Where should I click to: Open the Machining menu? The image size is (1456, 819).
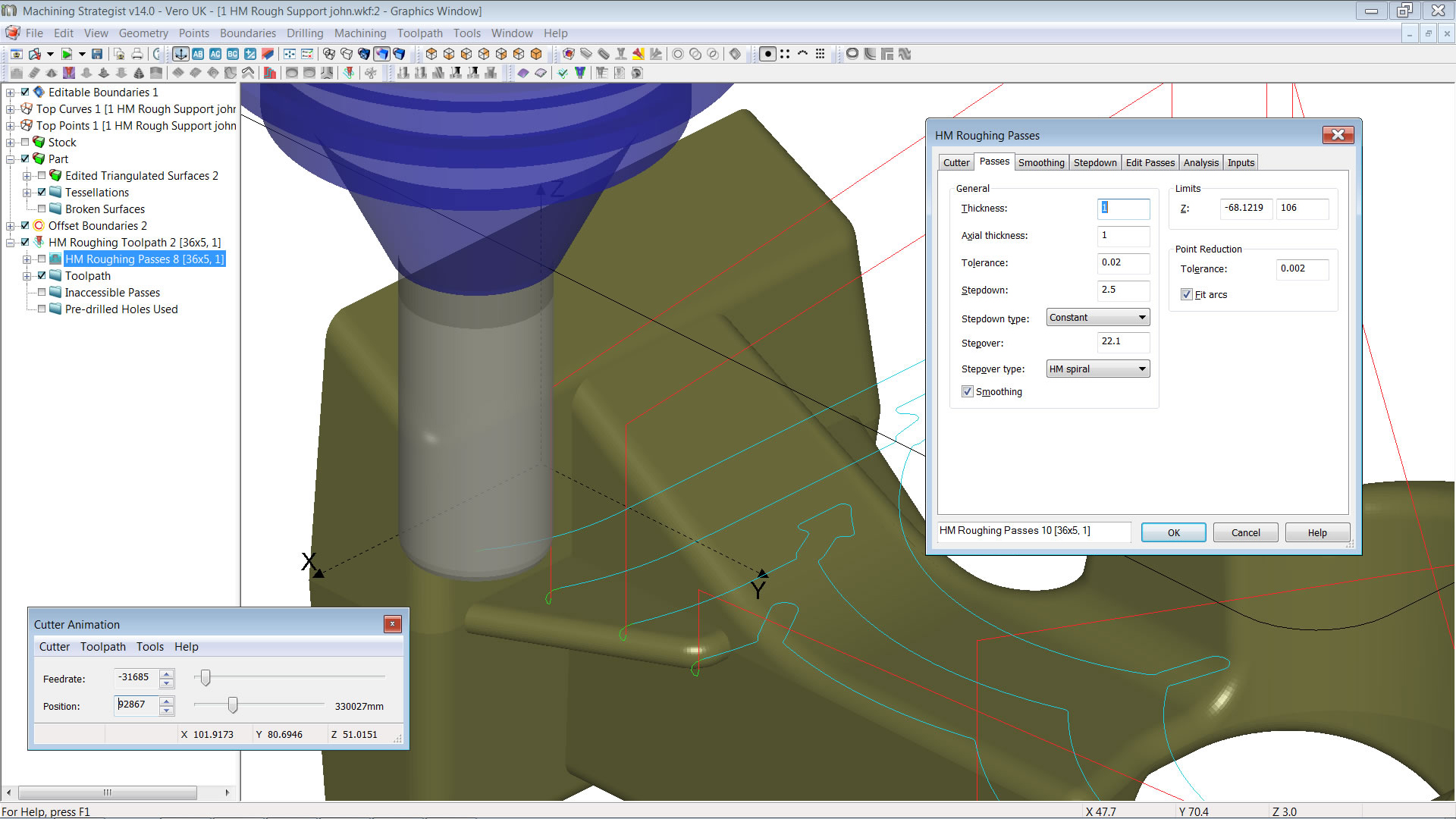[359, 33]
